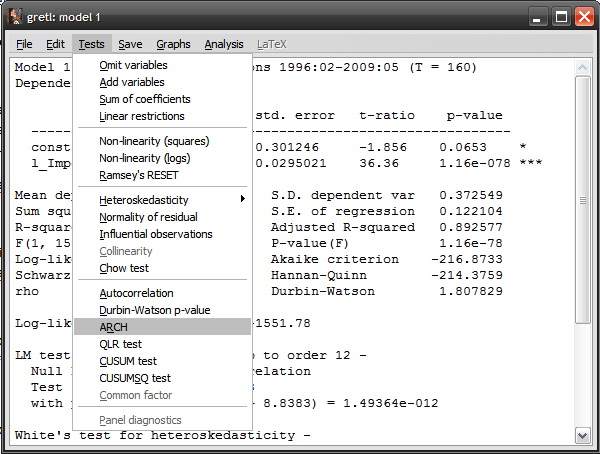Select Sum of coefficients test
Image resolution: width=600 pixels, height=454 pixels.
pos(144,99)
